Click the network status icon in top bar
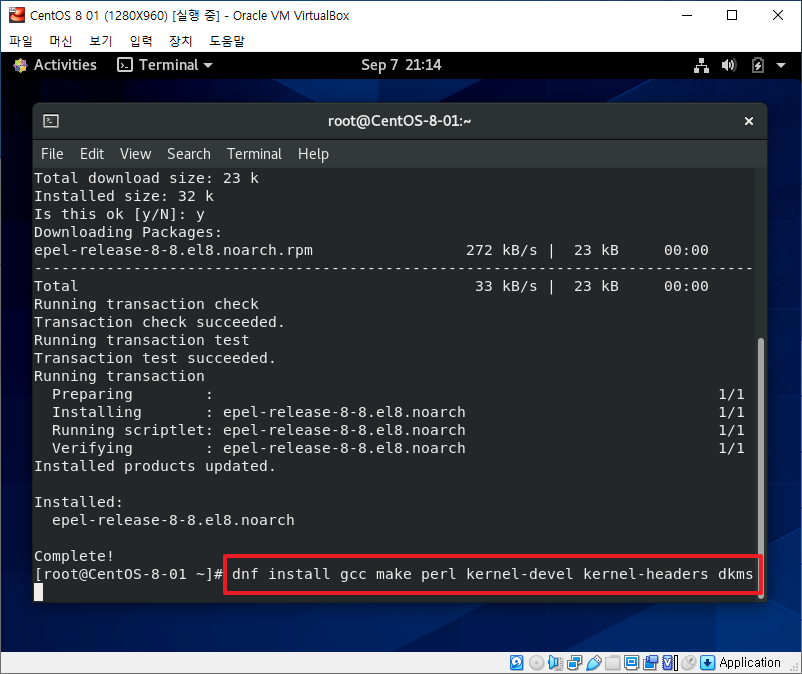 pos(701,65)
